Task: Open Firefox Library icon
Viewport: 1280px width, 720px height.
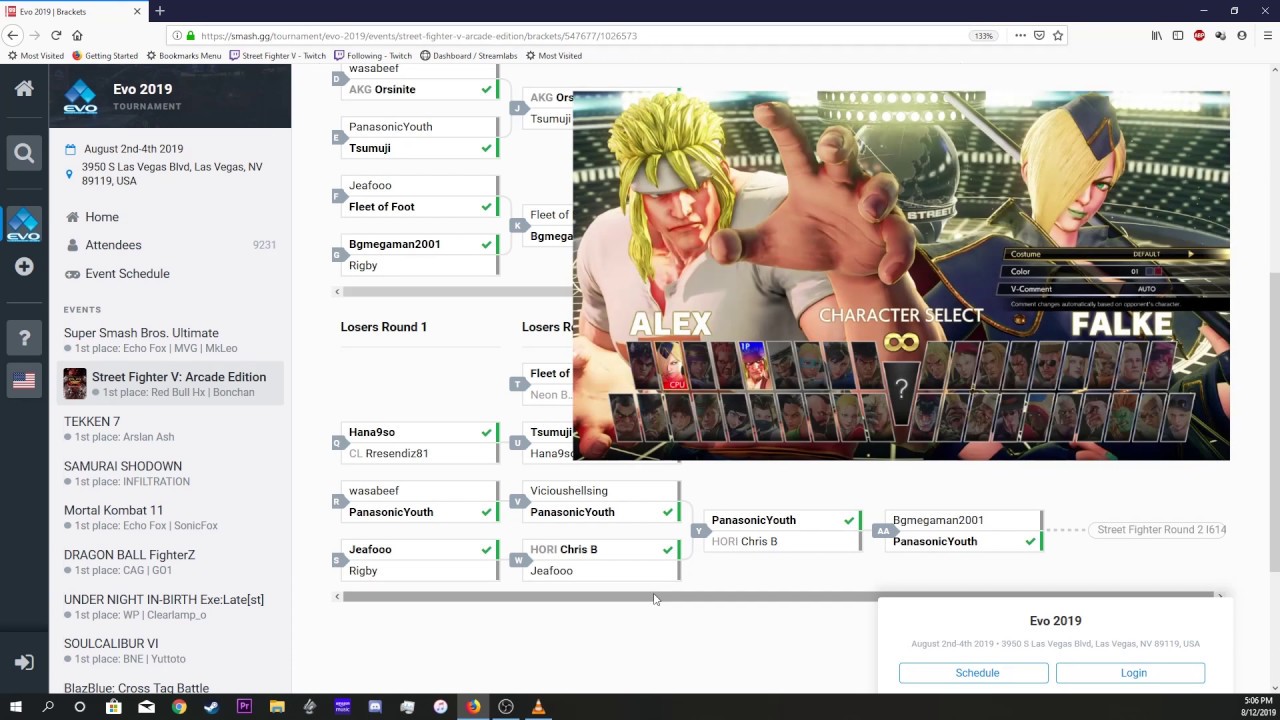Action: click(x=1157, y=35)
